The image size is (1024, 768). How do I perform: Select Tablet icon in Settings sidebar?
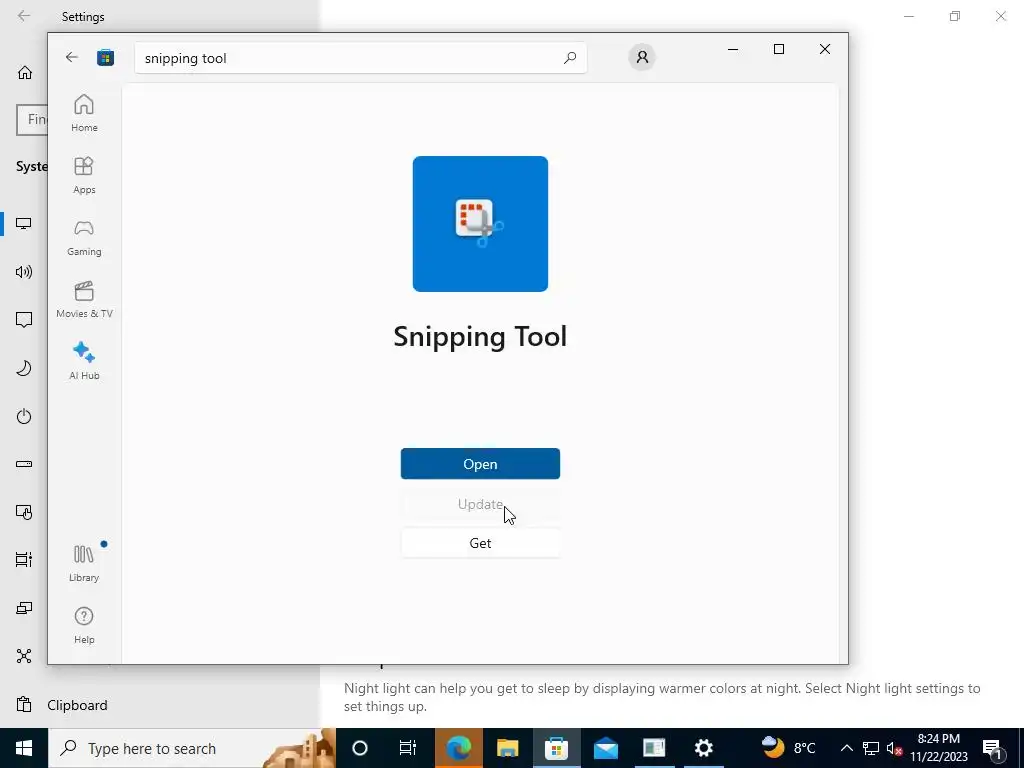click(x=24, y=513)
